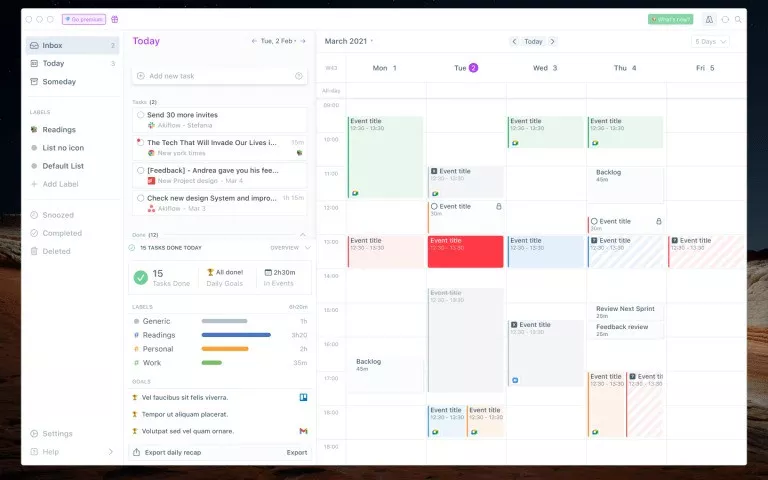Click the Readings label emoji icon
This screenshot has height=480, width=768.
[x=34, y=129]
